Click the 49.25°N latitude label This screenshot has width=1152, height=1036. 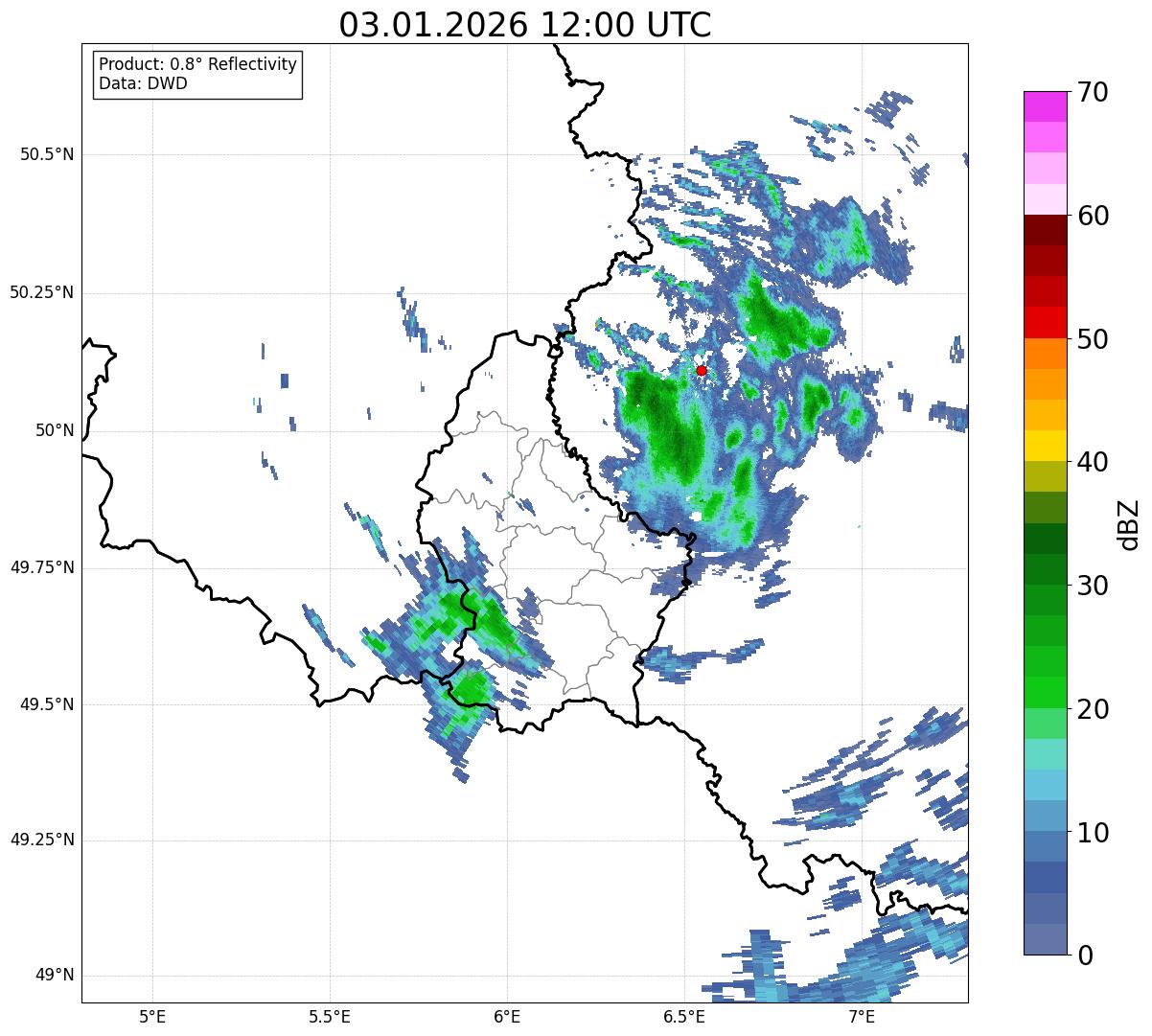tap(42, 840)
